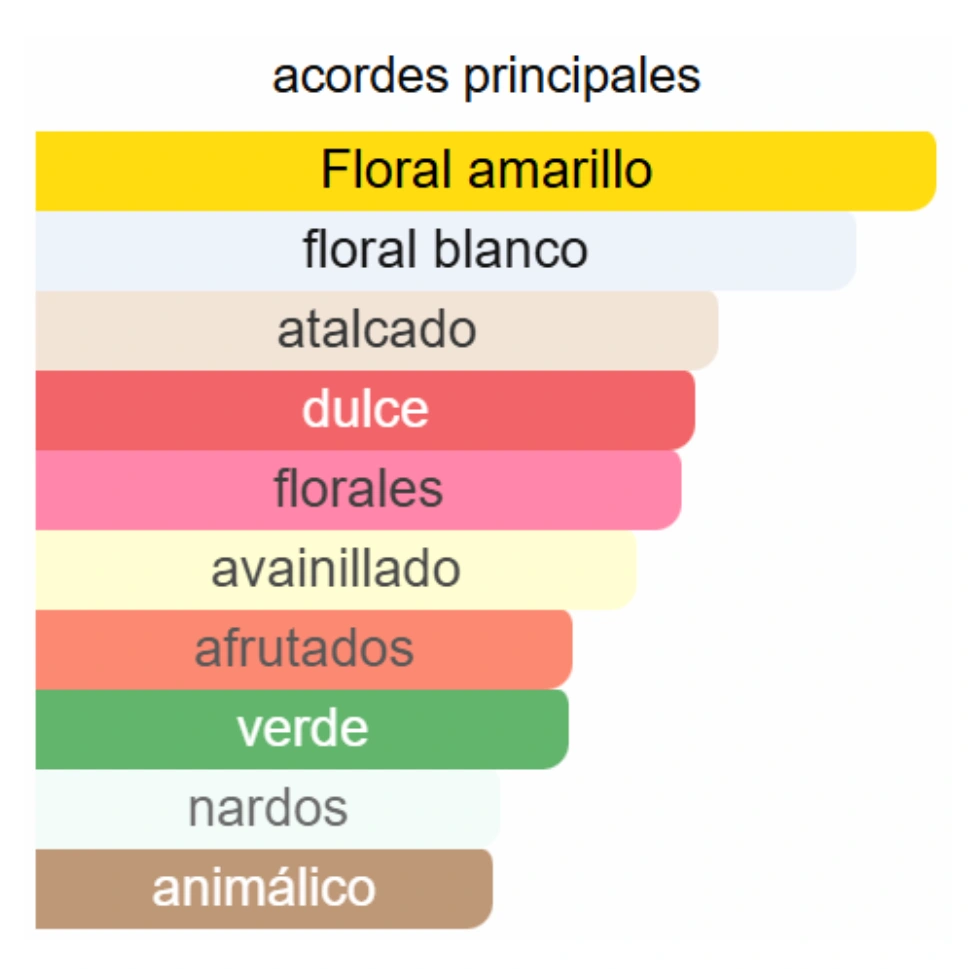Screen dimensions: 969x969
Task: Click the 'floral blanco' text label
Action: [446, 248]
